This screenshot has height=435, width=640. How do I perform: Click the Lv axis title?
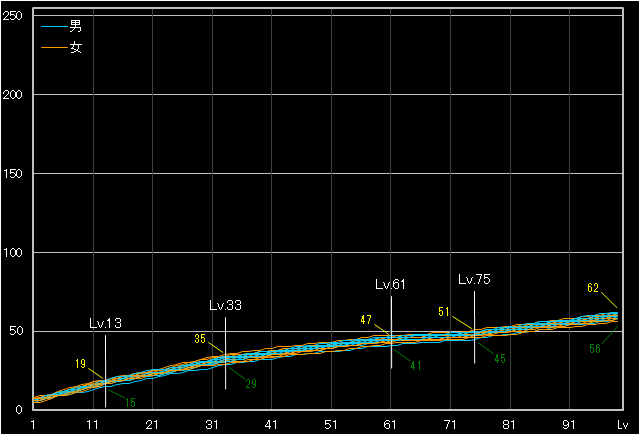point(622,425)
